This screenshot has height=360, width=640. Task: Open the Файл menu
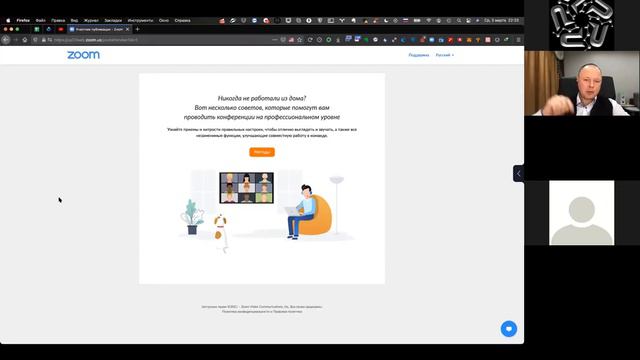pyautogui.click(x=40, y=20)
